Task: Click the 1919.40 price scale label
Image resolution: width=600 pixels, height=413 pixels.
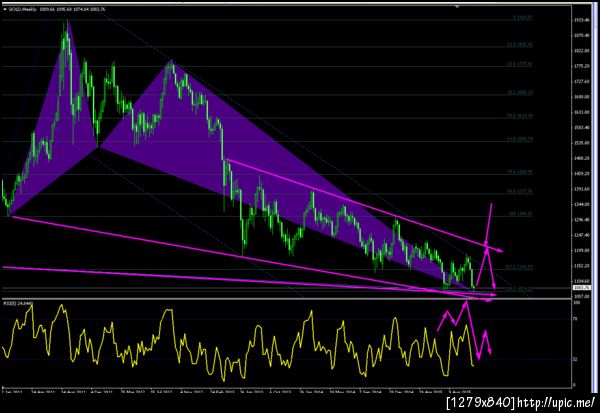Action: pyautogui.click(x=581, y=20)
